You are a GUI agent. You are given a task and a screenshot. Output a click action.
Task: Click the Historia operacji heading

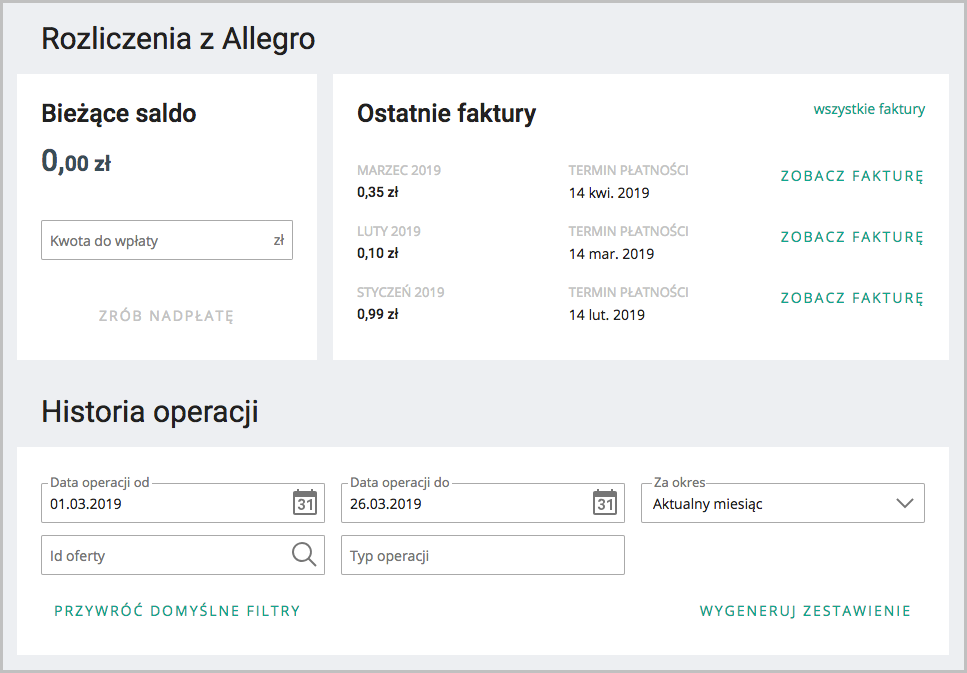[150, 412]
